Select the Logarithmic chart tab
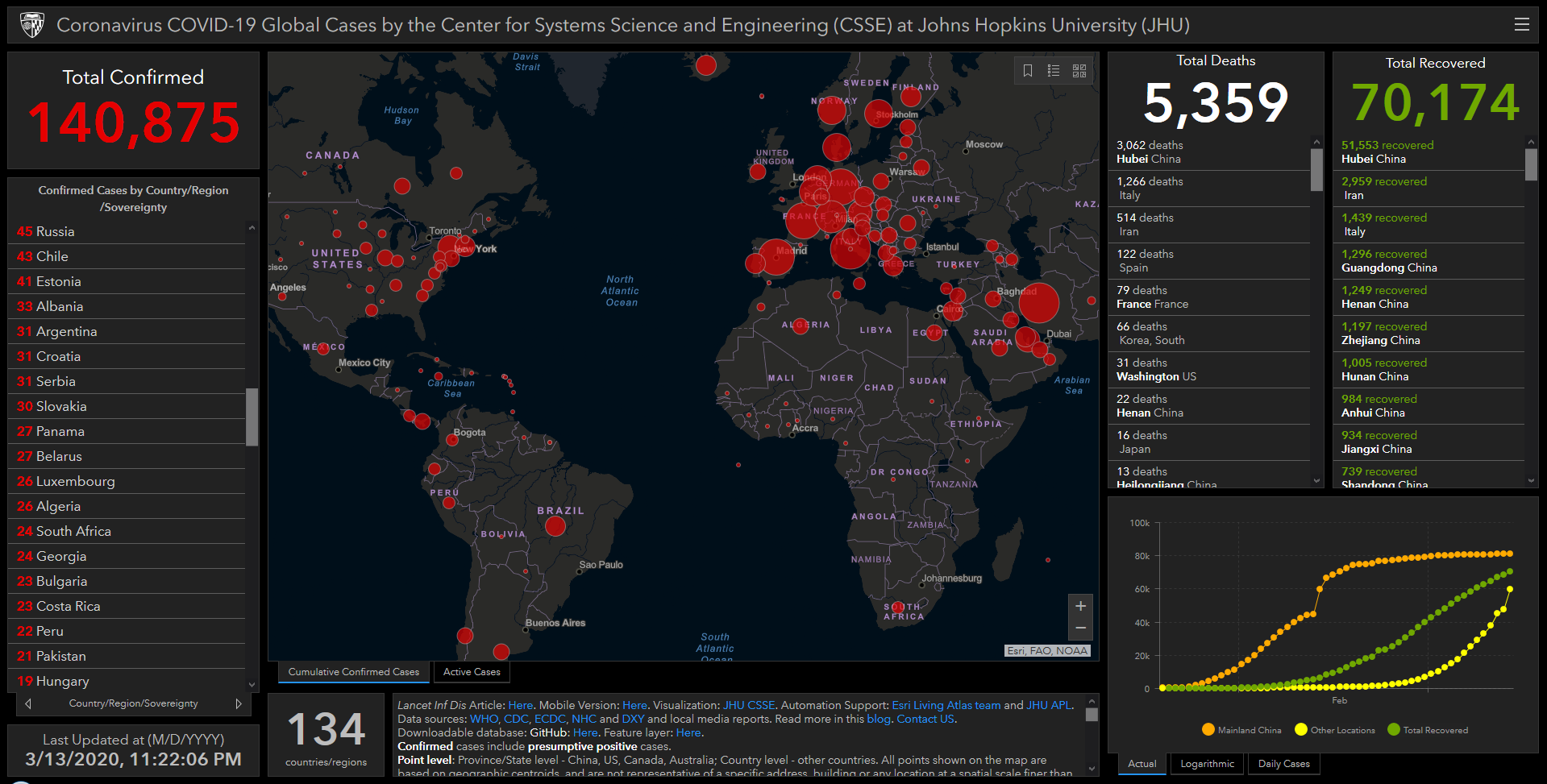Screen dimensions: 1547x784 1207,764
